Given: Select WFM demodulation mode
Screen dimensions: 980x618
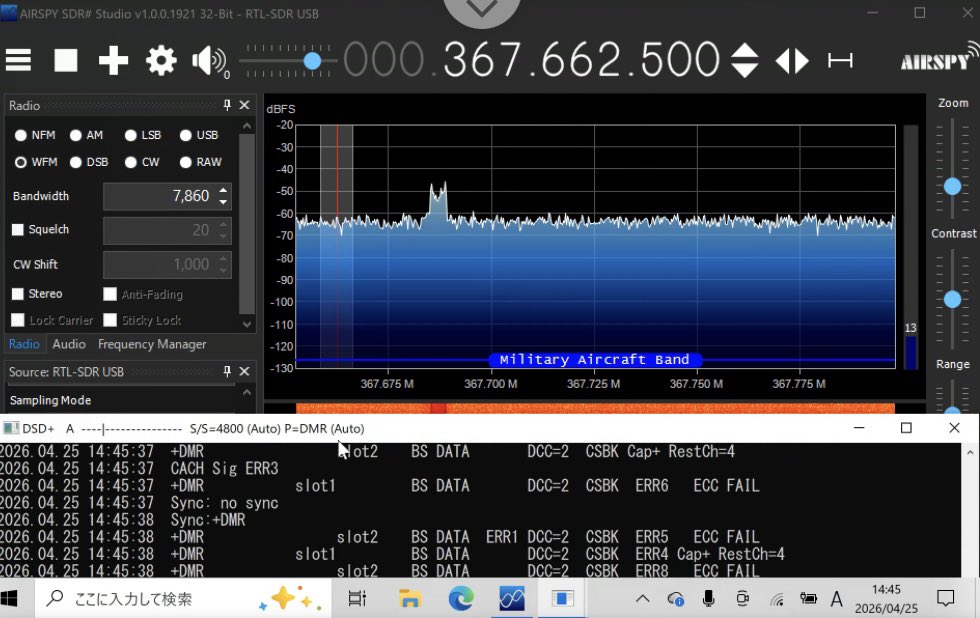Looking at the screenshot, I should point(21,162).
